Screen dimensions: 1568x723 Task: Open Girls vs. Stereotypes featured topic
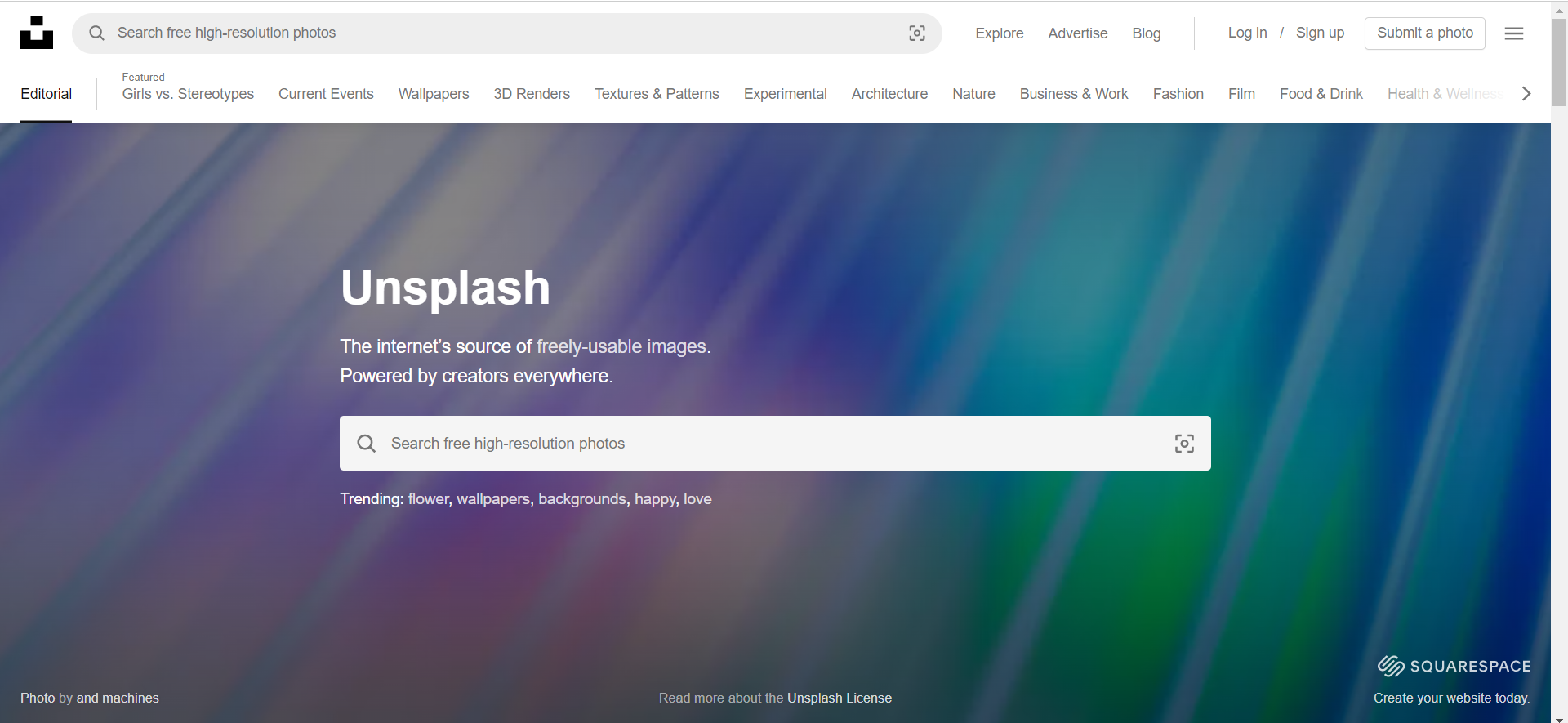pyautogui.click(x=188, y=94)
